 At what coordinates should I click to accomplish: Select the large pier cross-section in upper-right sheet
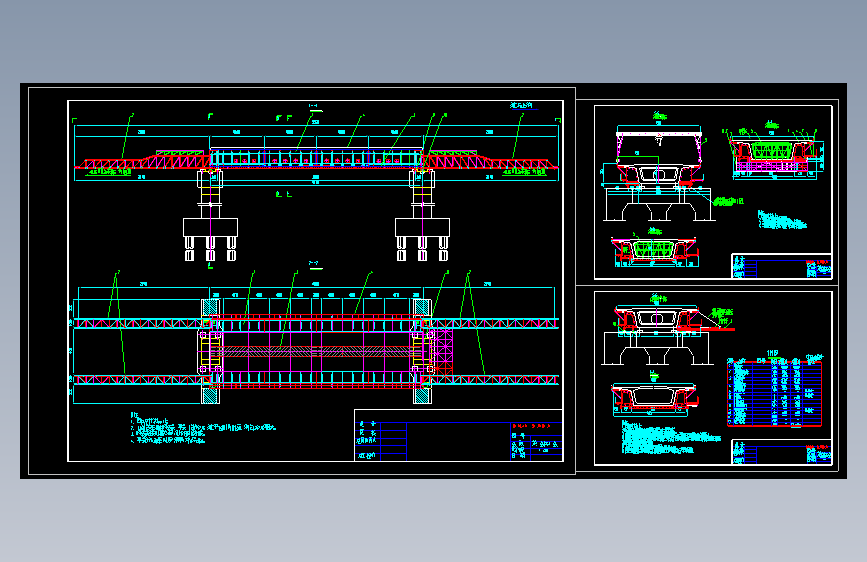pos(658,173)
